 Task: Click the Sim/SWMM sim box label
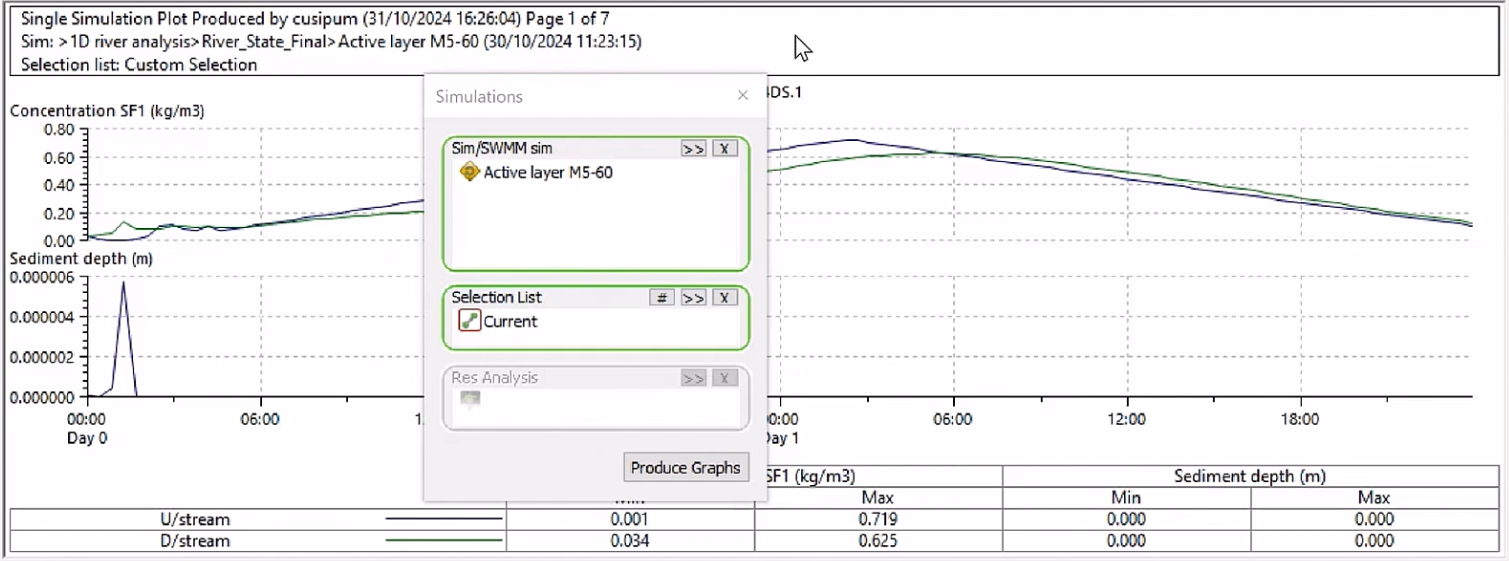502,148
